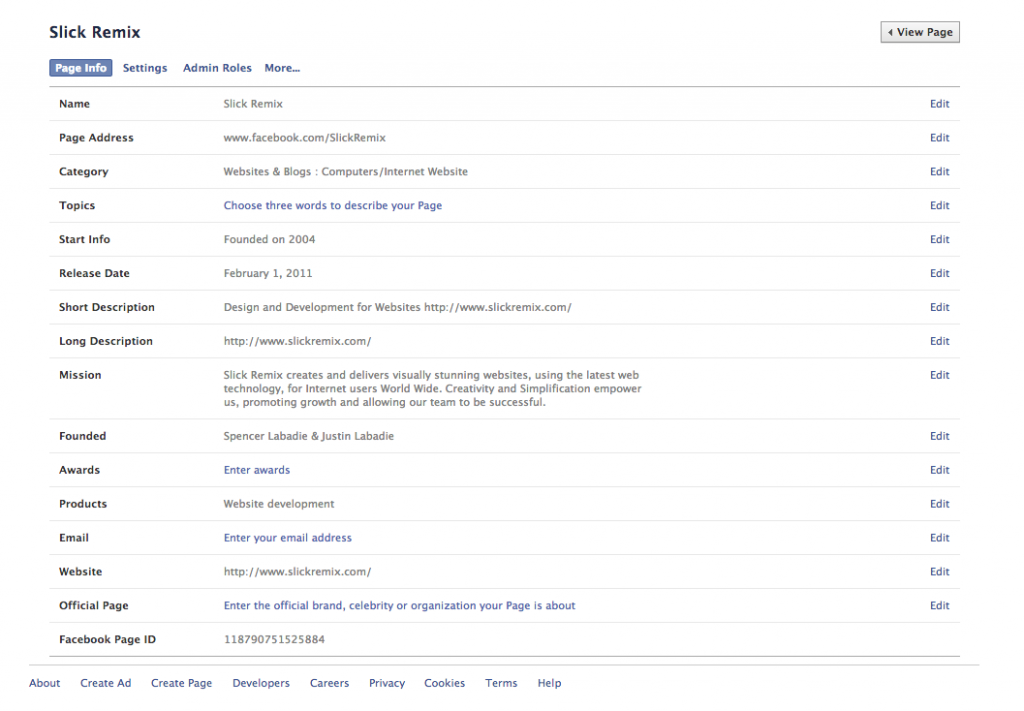
Task: Click the View Page button
Action: coord(920,32)
